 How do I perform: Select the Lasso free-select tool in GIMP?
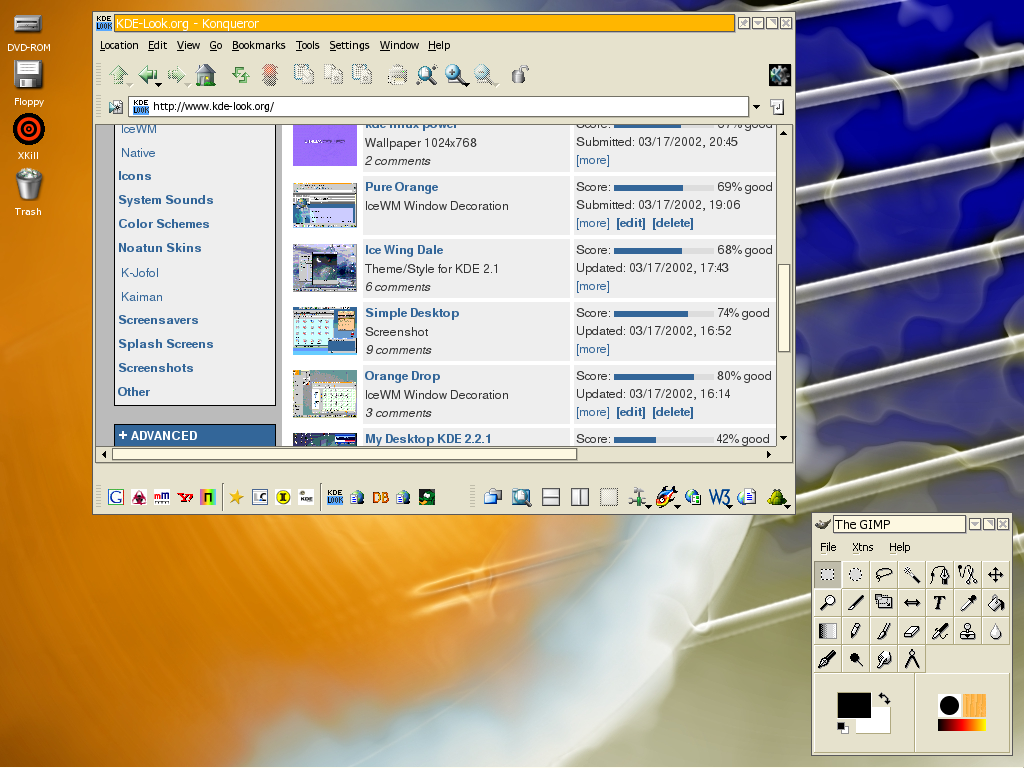pos(884,575)
